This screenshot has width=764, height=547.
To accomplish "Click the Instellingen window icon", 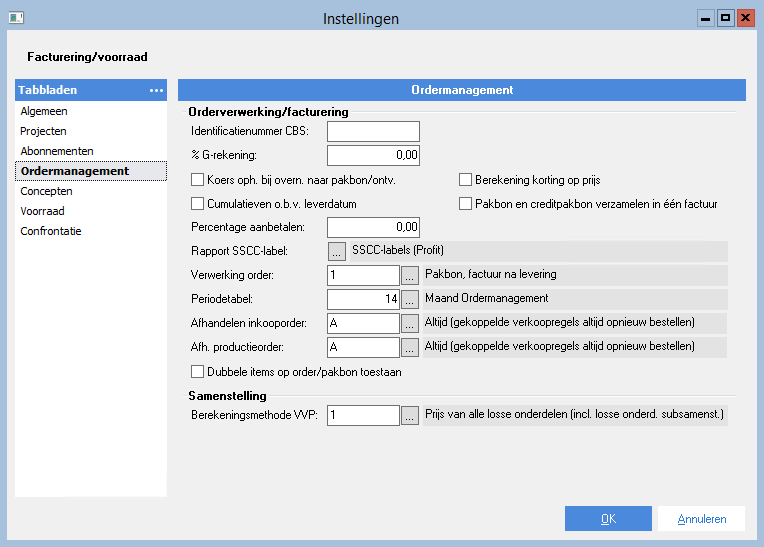I will 16,18.
